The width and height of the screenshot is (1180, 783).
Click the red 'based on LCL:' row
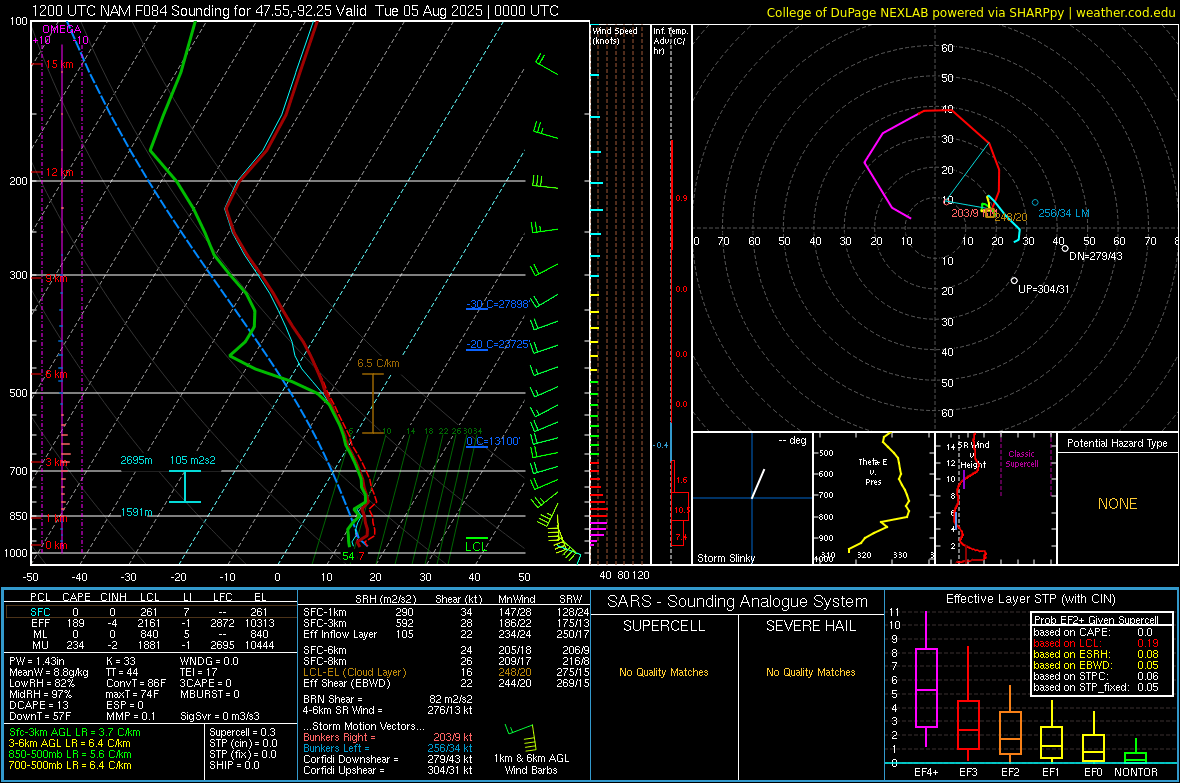1096,643
